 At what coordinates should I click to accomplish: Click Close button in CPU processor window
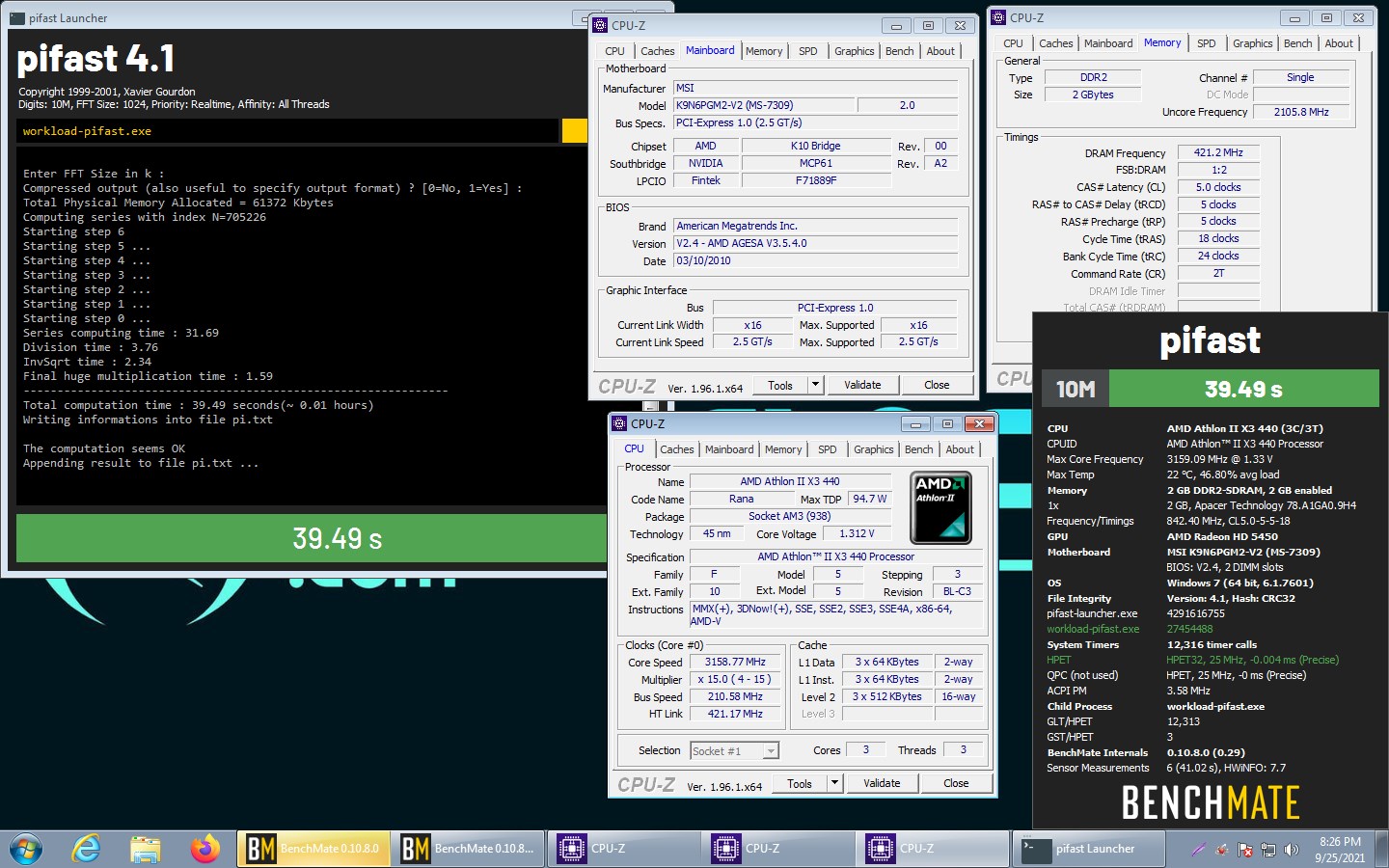(956, 783)
